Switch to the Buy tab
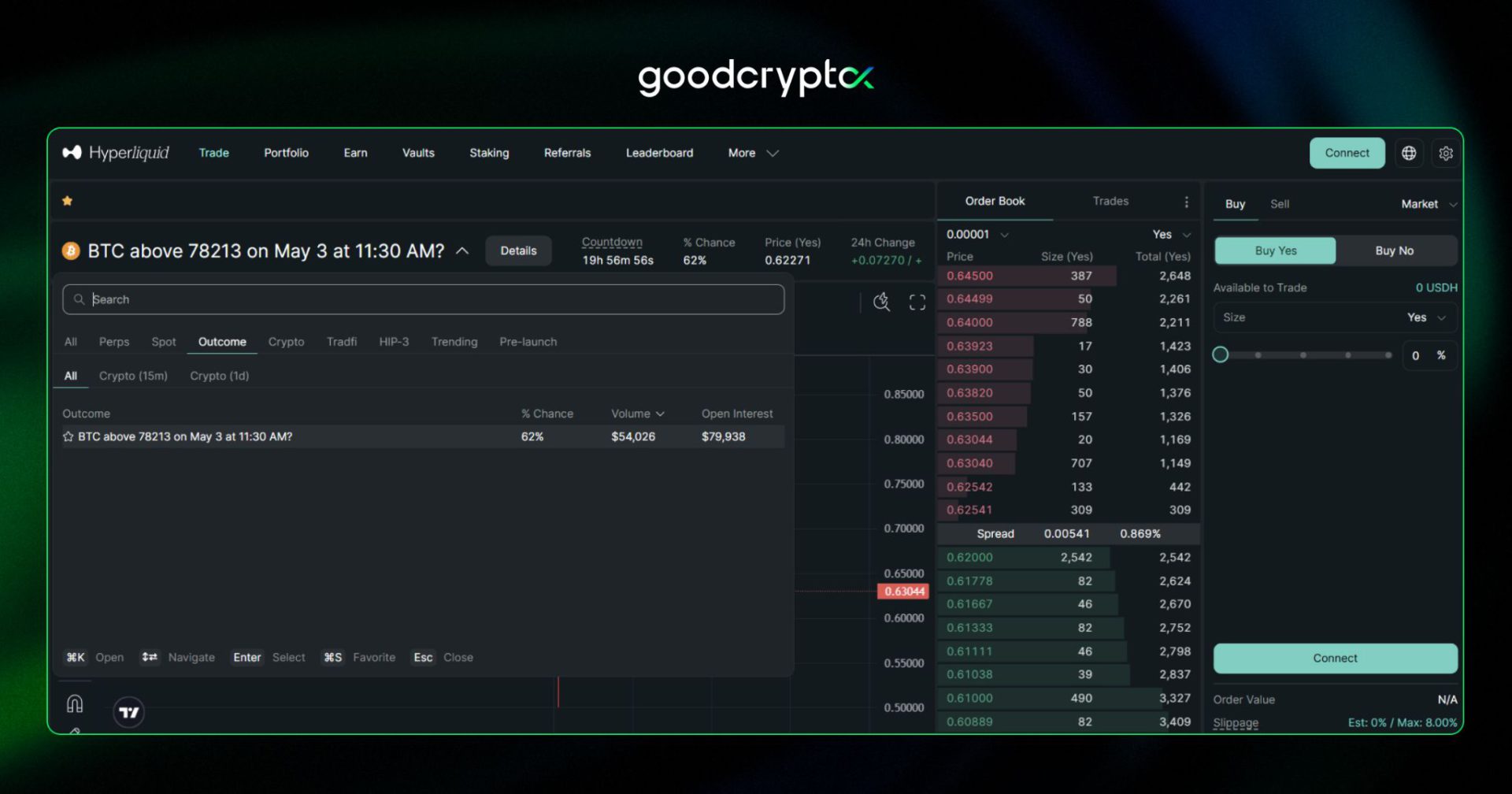 tap(1235, 204)
